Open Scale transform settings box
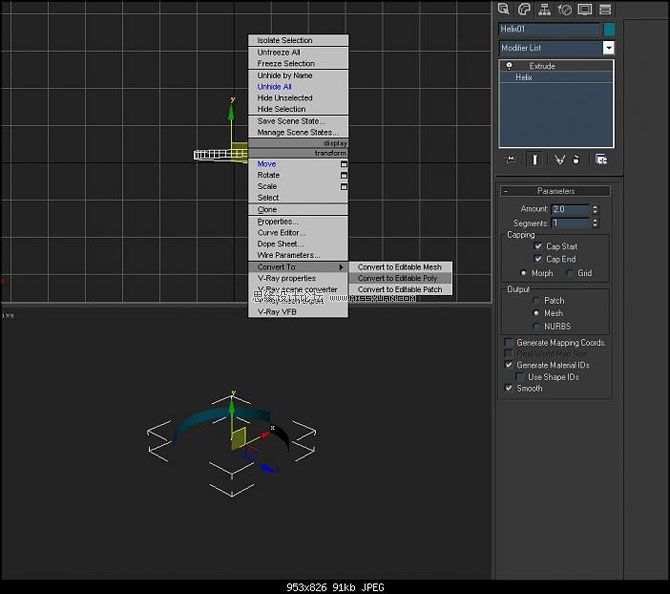 344,186
